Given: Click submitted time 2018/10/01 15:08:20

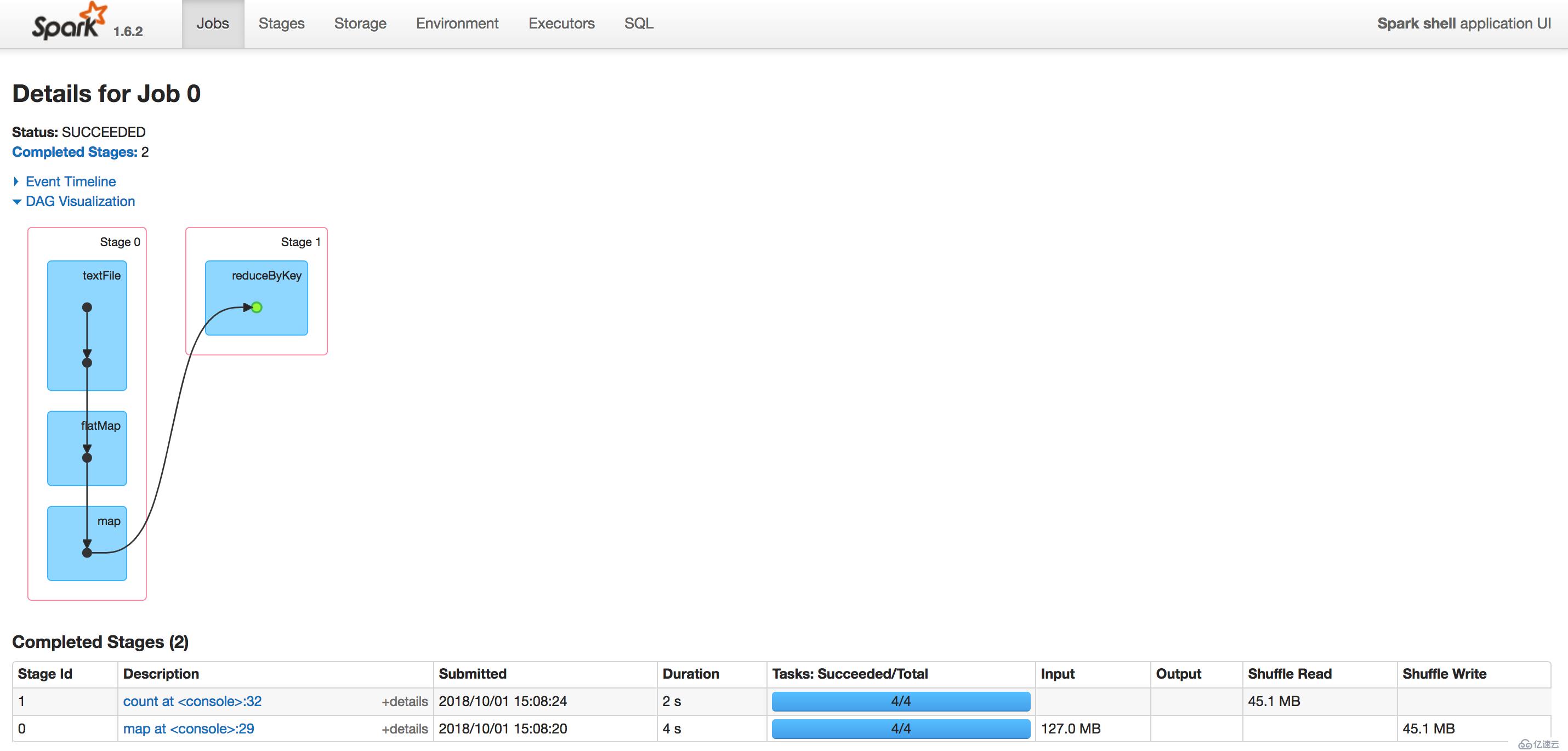Looking at the screenshot, I should pyautogui.click(x=503, y=729).
